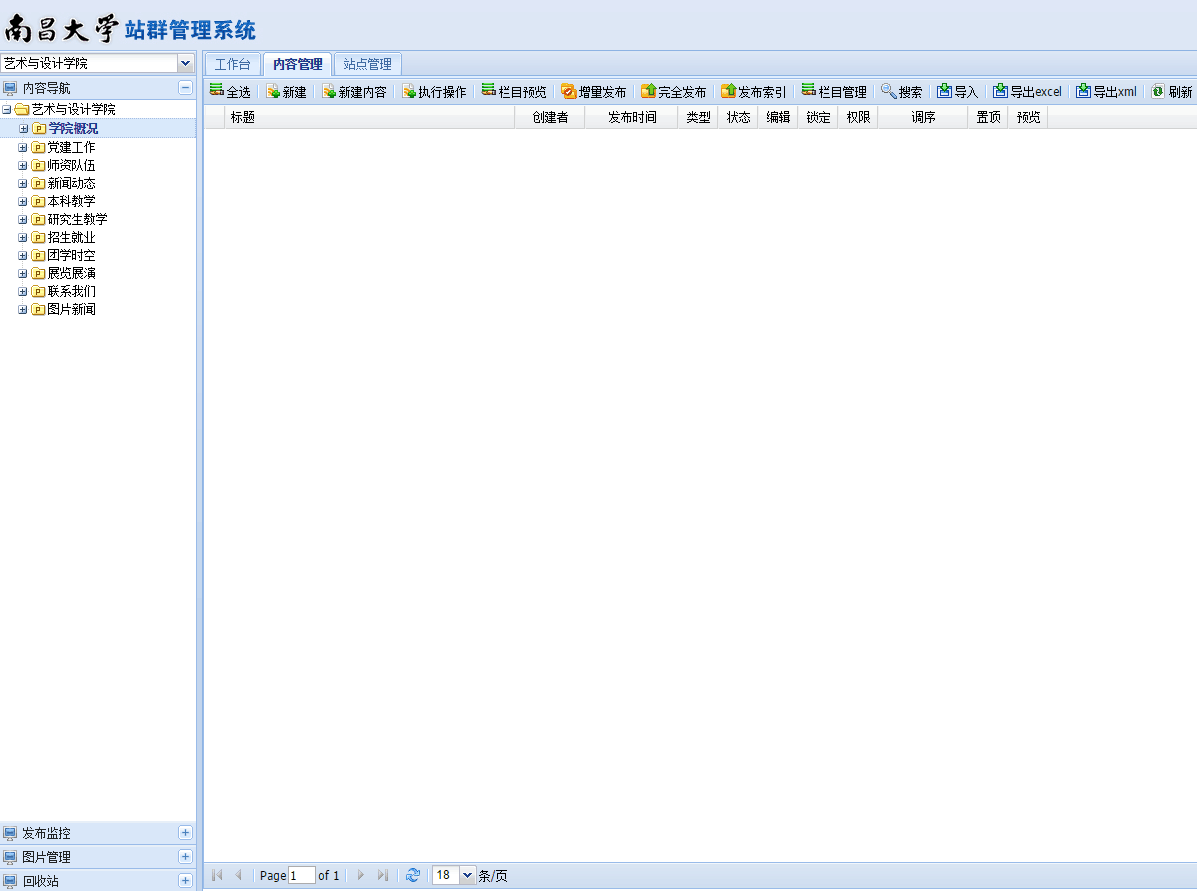
Task: Click the 导出excel export icon
Action: pyautogui.click(x=1000, y=91)
